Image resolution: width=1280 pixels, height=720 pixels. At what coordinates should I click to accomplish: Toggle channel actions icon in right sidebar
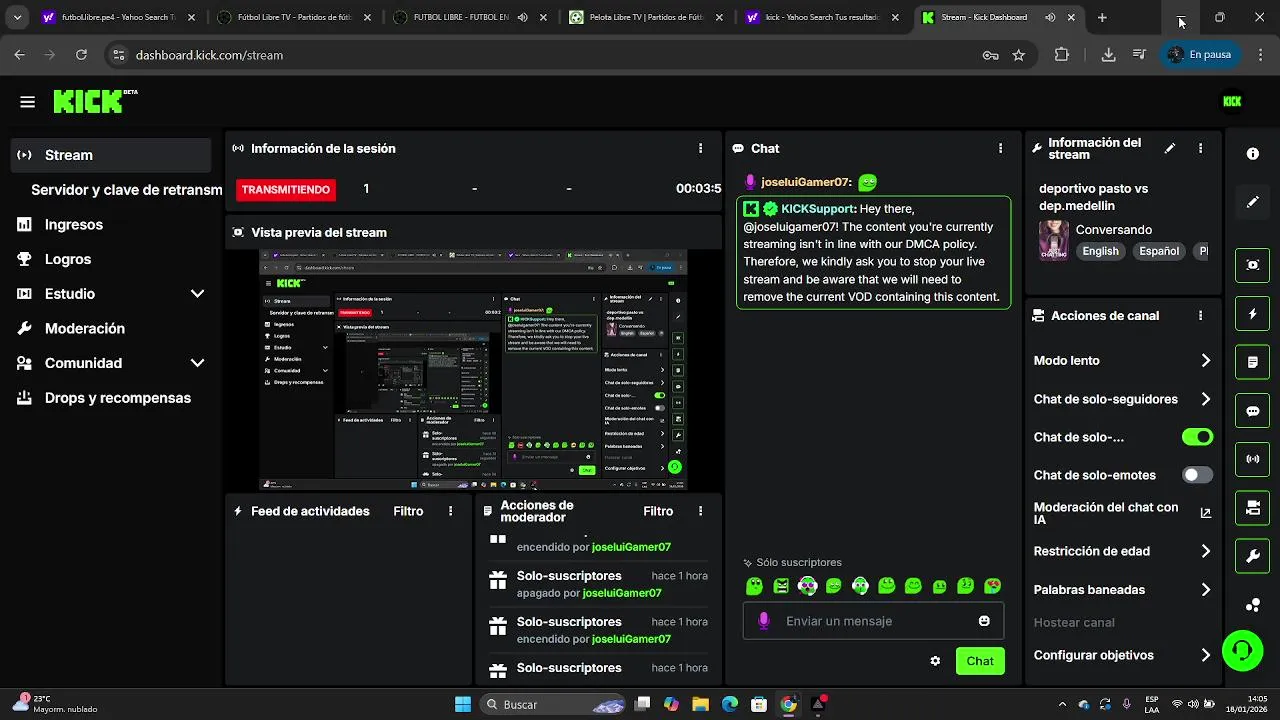(1253, 508)
